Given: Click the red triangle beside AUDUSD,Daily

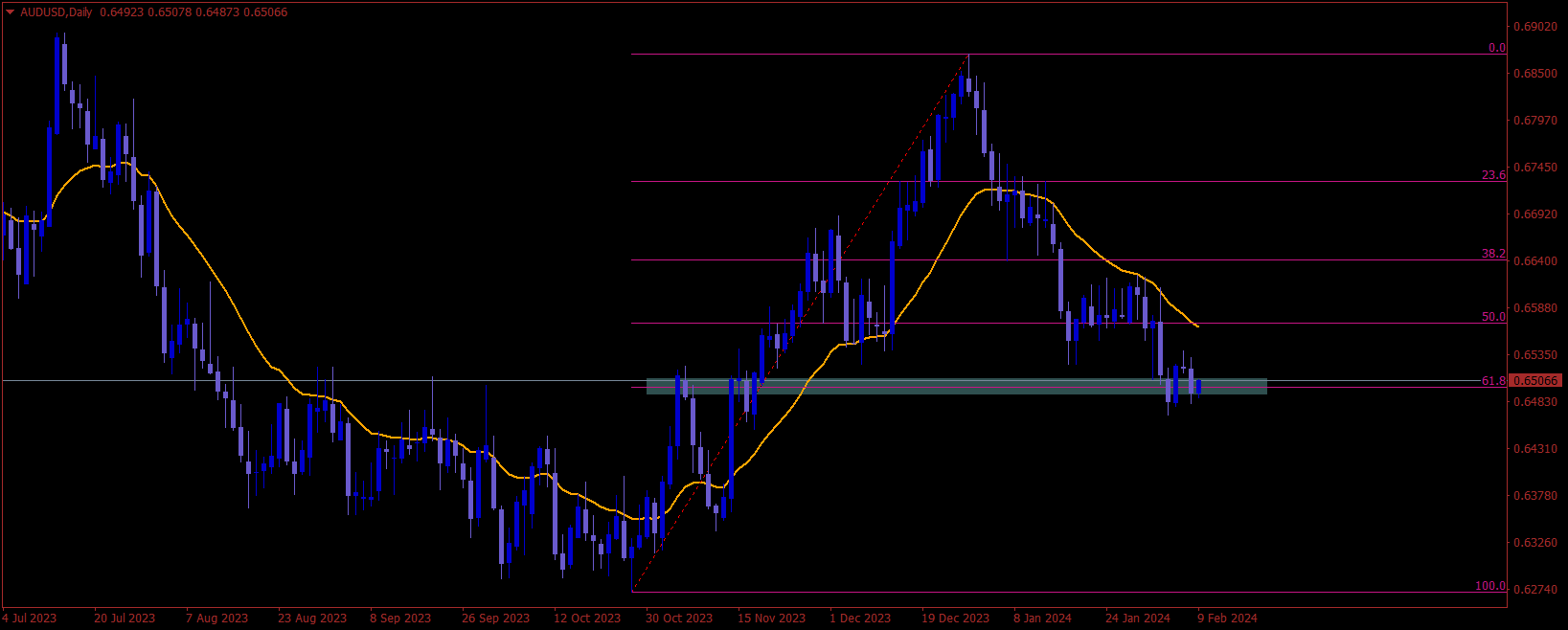Looking at the screenshot, I should [x=11, y=12].
